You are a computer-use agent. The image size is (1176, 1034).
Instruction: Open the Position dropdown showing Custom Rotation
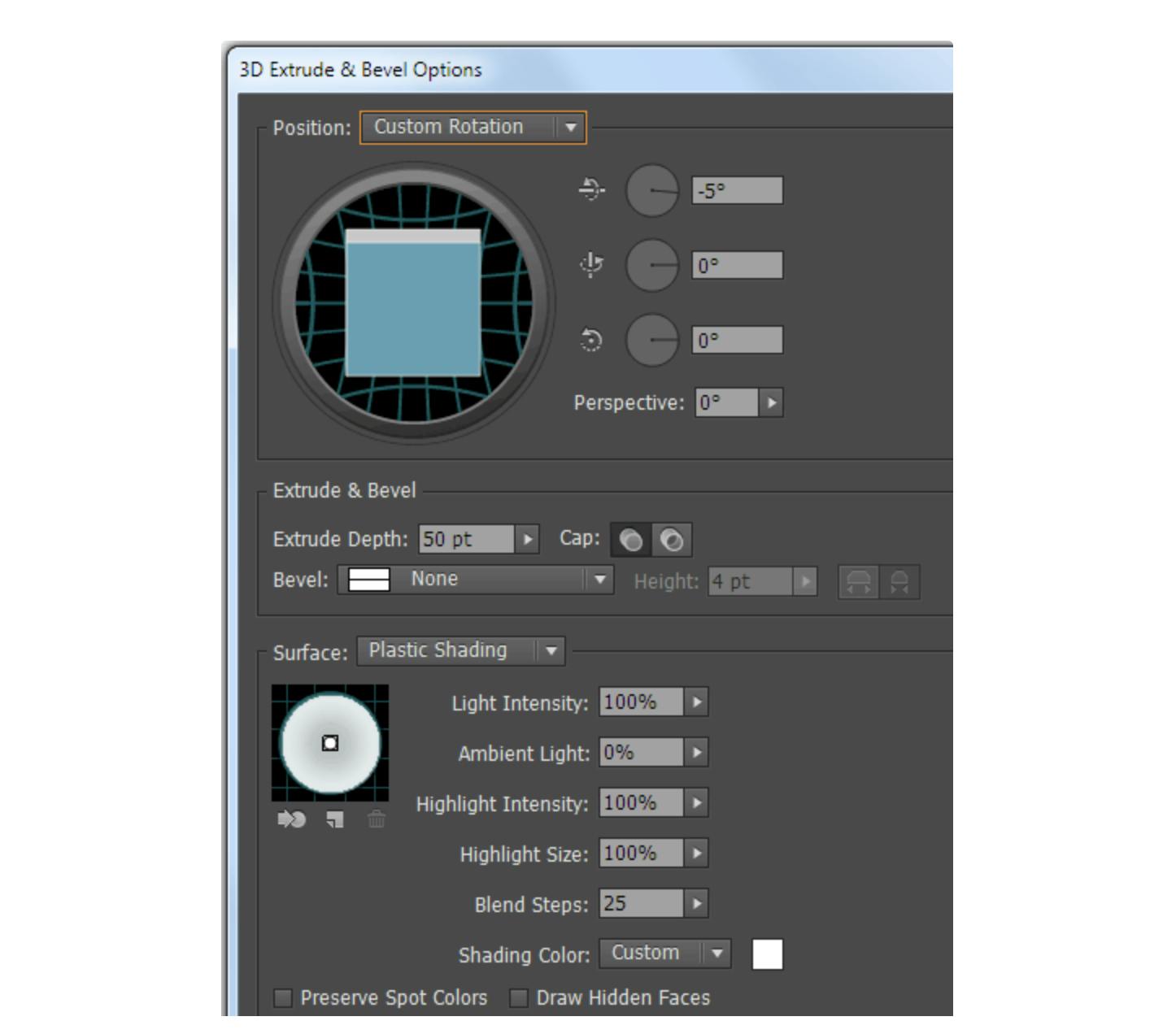pos(472,127)
